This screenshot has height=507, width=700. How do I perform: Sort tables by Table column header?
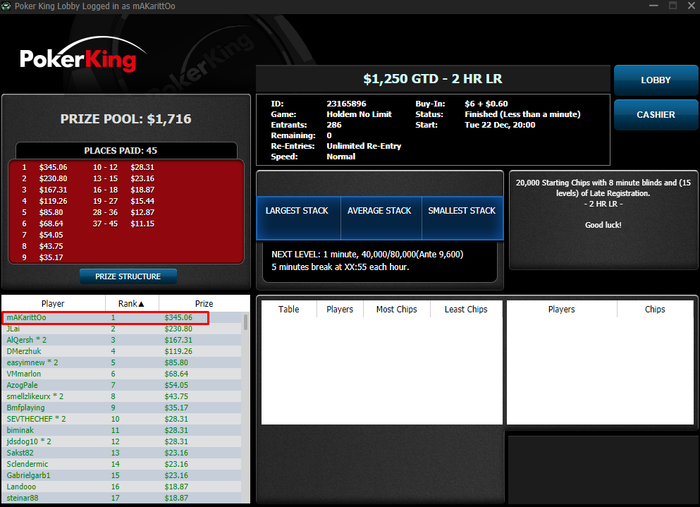[x=288, y=309]
